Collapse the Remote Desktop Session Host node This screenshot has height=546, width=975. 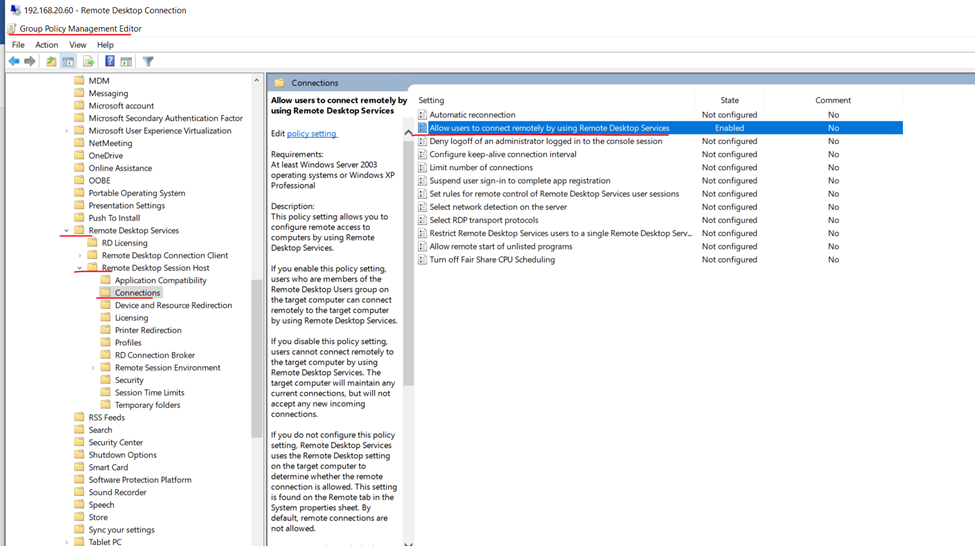coord(80,268)
